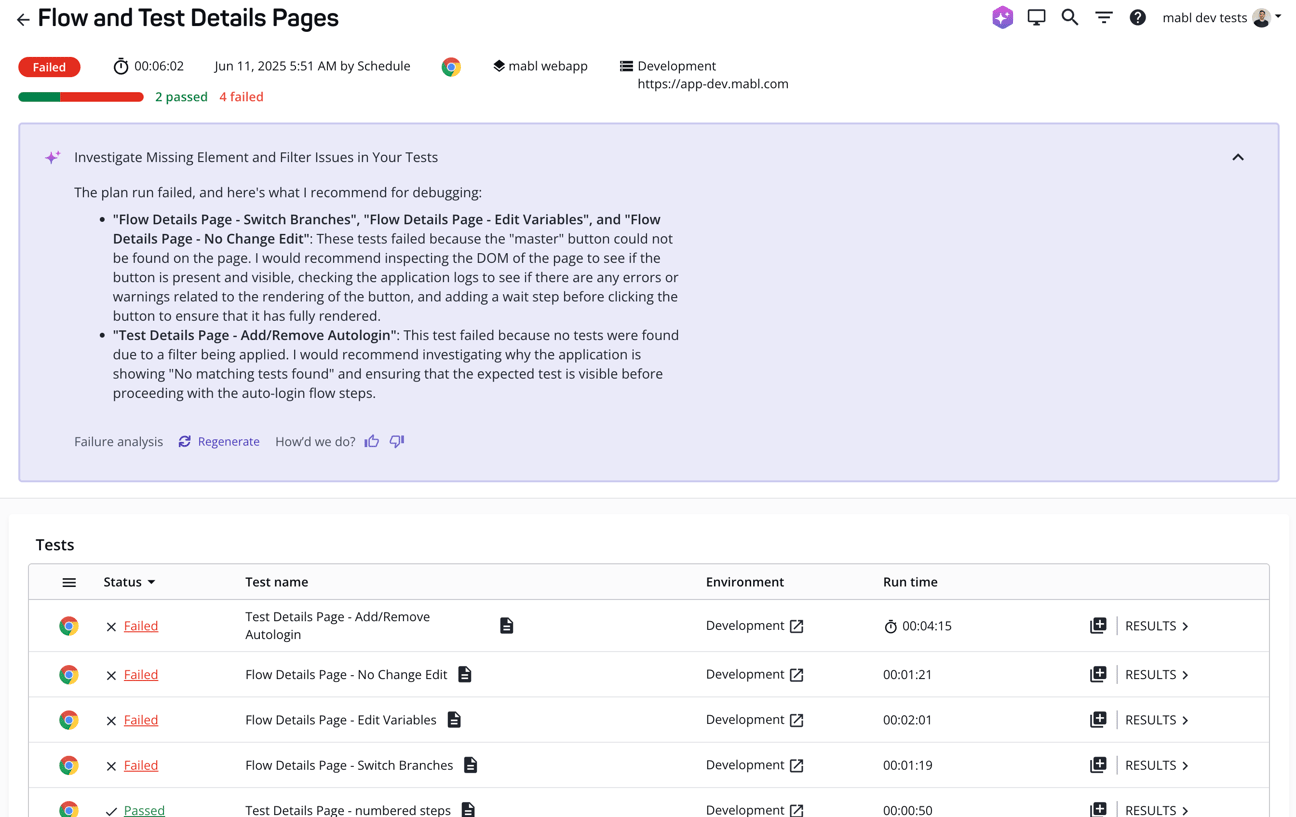Click the Test name column header

[x=276, y=582]
